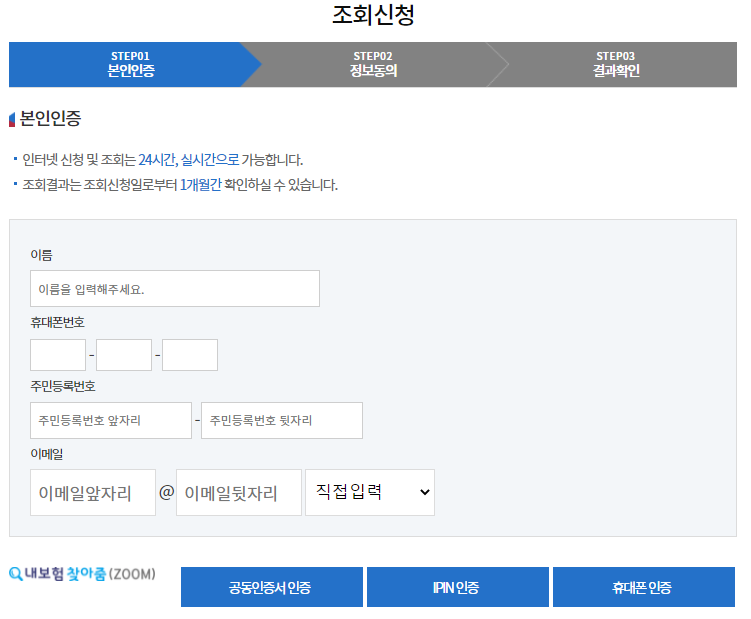Click the 휴대폰 인증 button
The height and width of the screenshot is (619, 751).
point(644,587)
